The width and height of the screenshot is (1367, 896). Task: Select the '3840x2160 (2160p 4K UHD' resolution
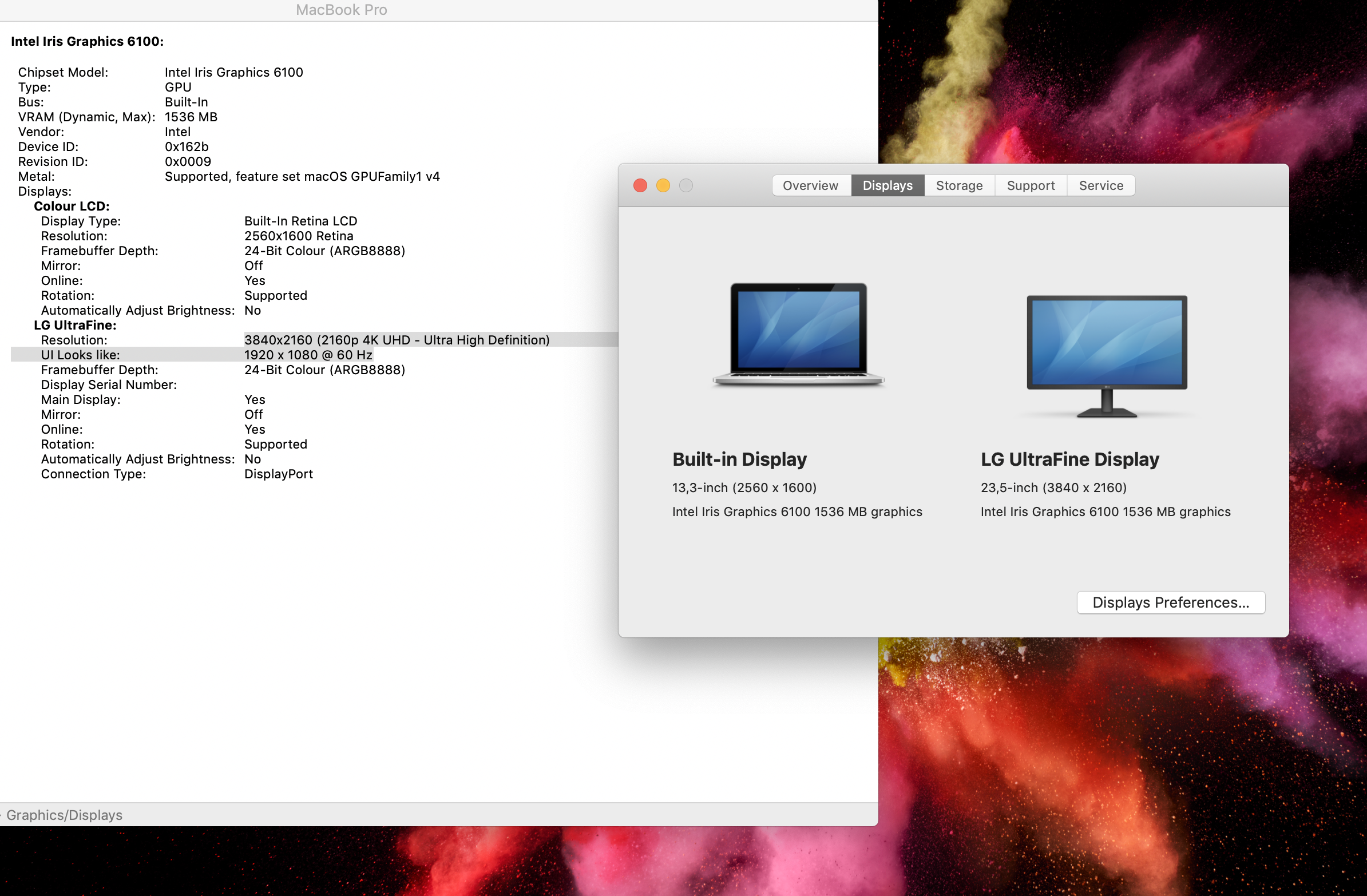pos(397,340)
